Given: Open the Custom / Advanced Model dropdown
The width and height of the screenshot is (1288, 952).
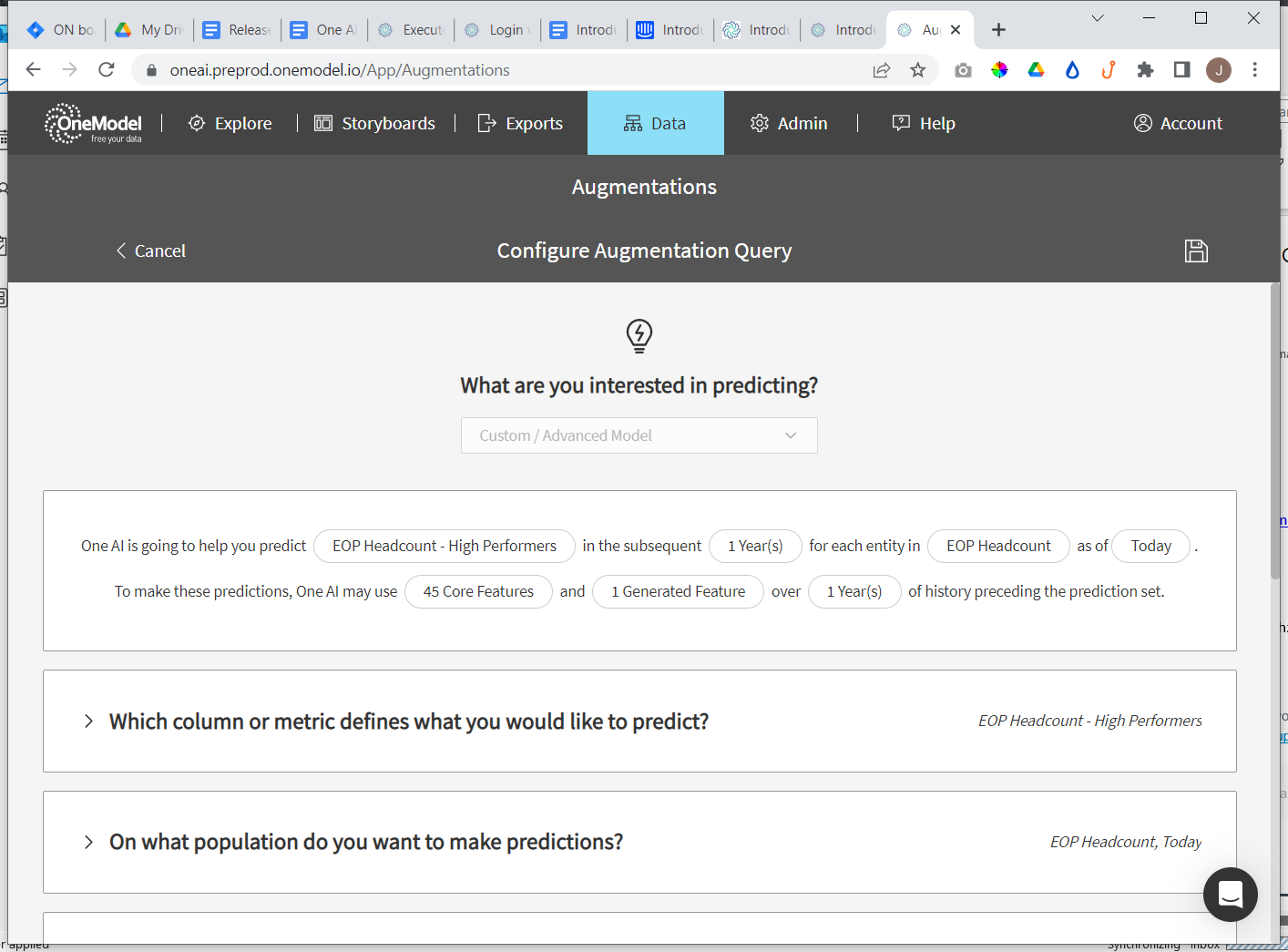Looking at the screenshot, I should tap(639, 435).
